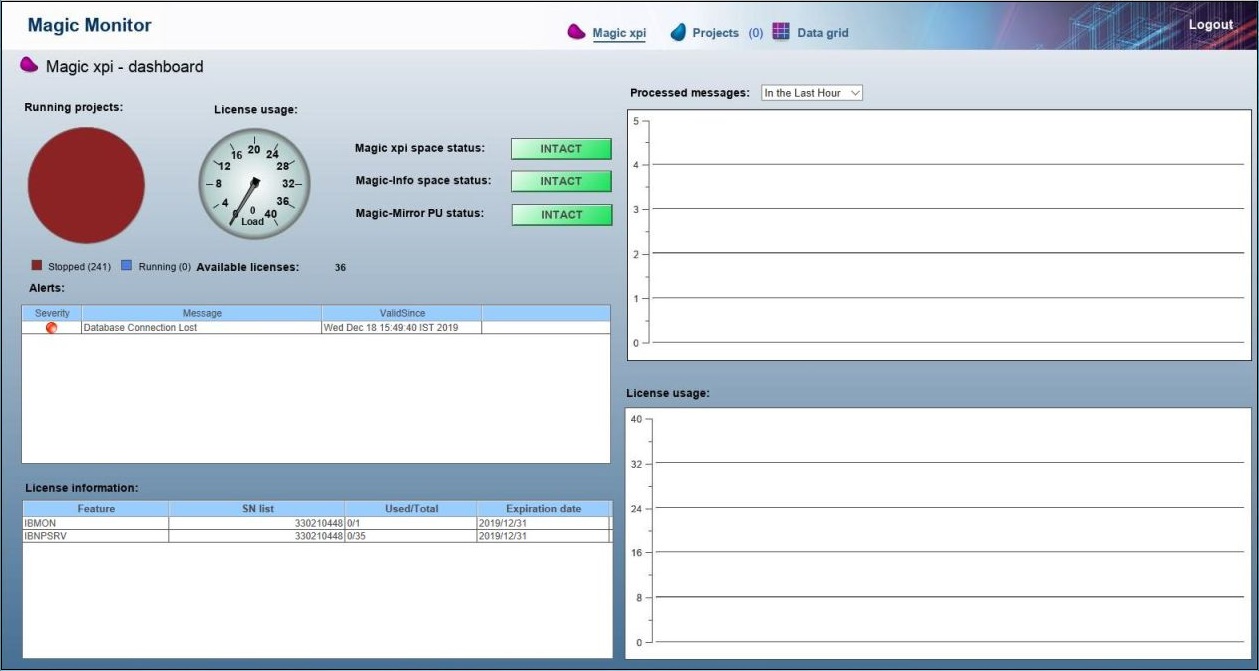Click the Magic-Mirror PU status INTACT button
This screenshot has height=671, width=1259.
pyautogui.click(x=561, y=214)
